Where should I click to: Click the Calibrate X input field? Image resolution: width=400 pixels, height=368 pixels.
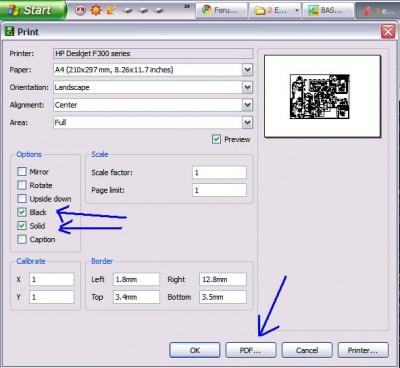[52, 279]
